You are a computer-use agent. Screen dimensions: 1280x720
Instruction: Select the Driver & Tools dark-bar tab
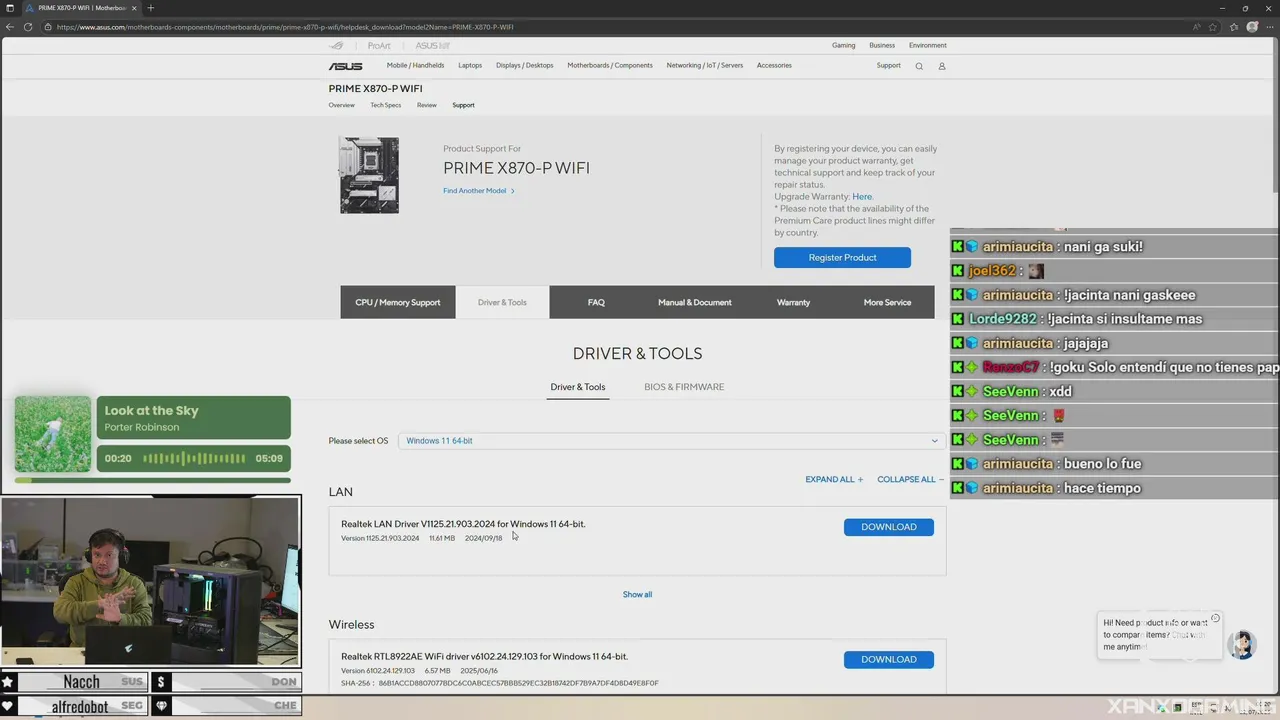tap(502, 302)
